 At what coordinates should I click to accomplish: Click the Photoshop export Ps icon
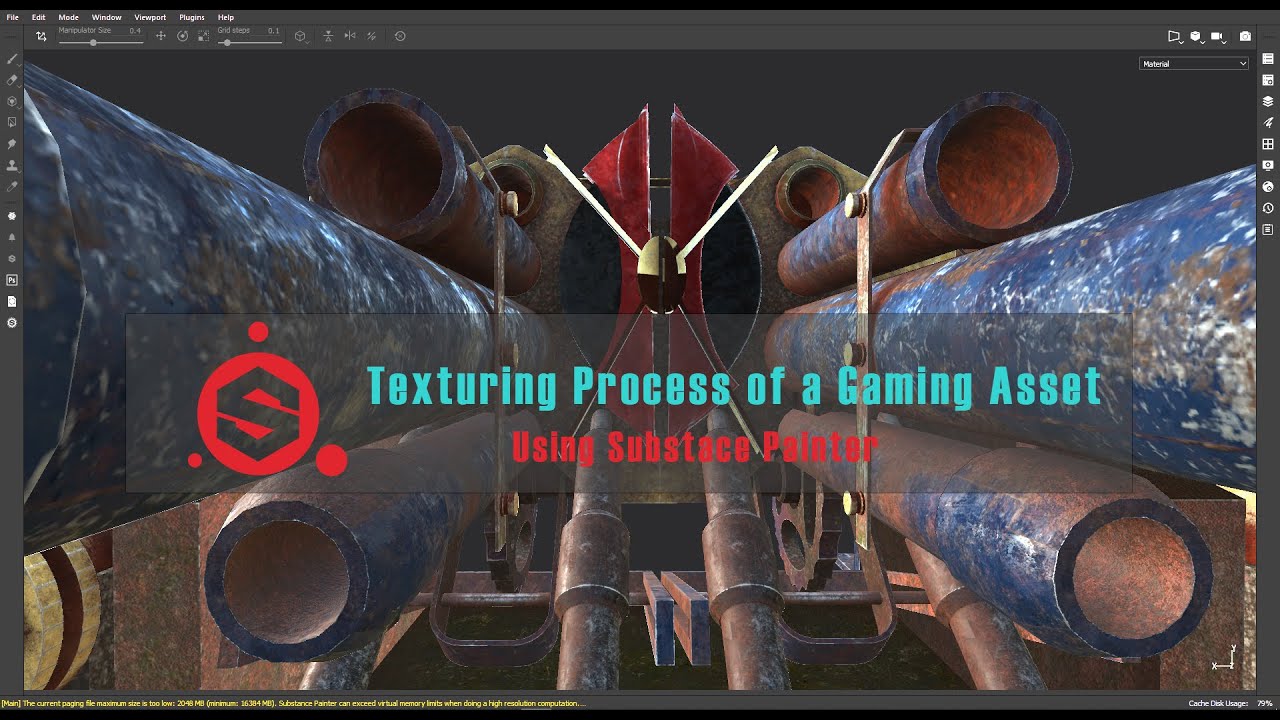(x=12, y=280)
